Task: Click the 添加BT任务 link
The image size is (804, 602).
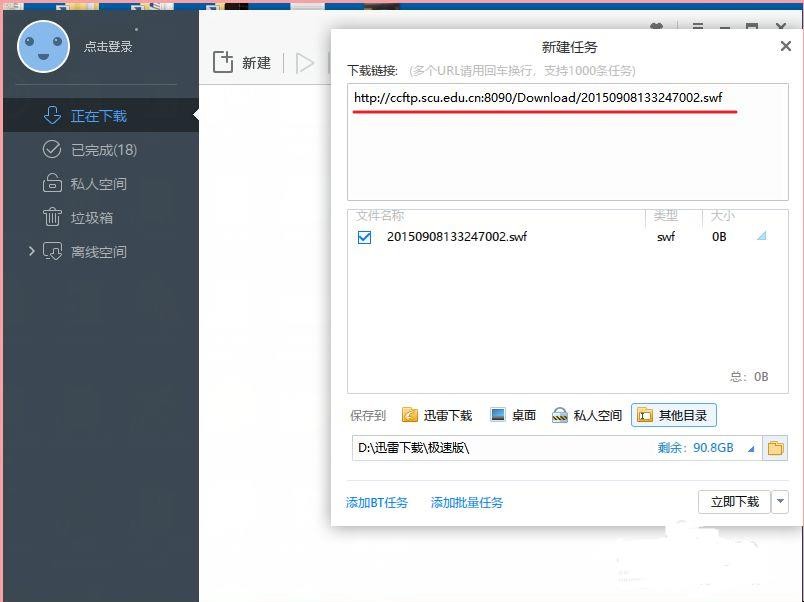Action: (x=377, y=503)
